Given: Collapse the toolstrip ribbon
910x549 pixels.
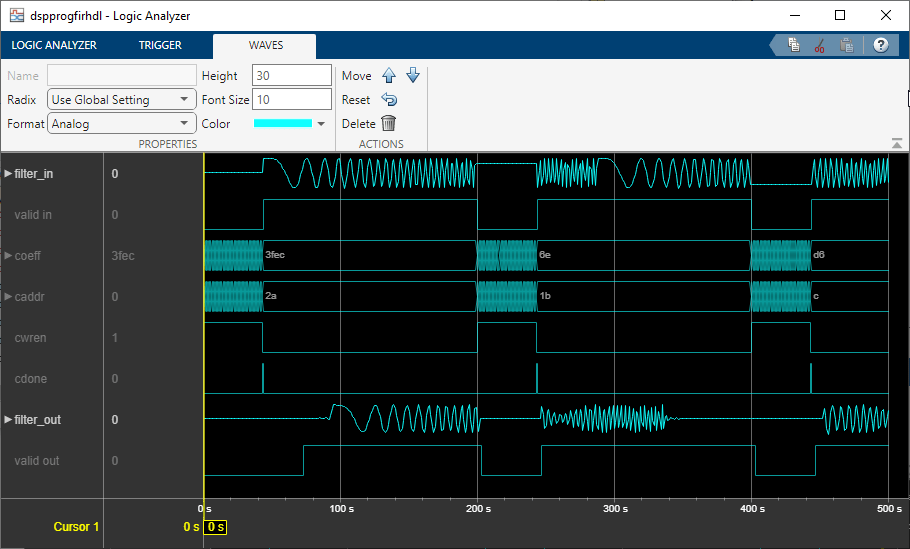Looking at the screenshot, I should 897,144.
